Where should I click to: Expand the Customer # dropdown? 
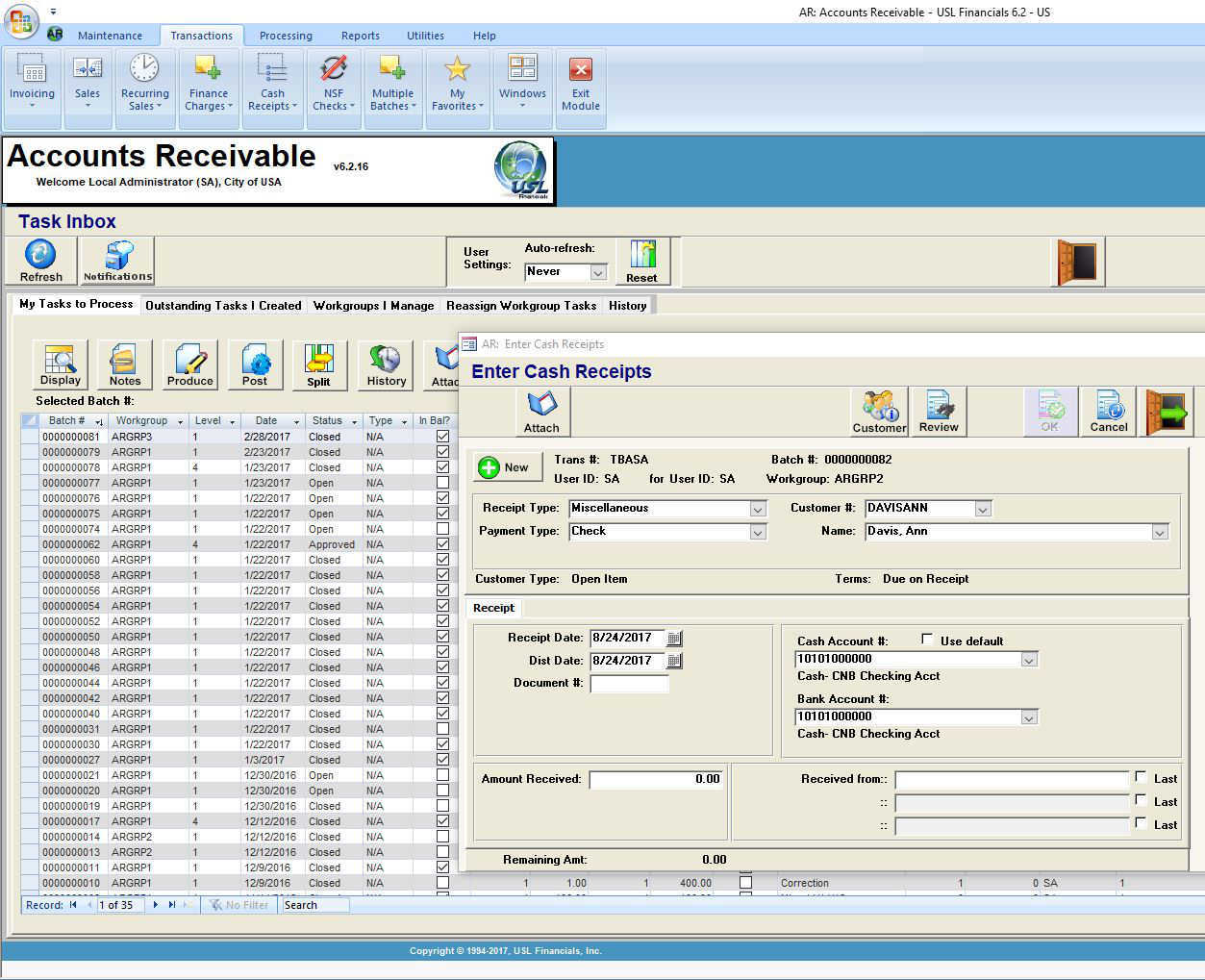tap(983, 509)
